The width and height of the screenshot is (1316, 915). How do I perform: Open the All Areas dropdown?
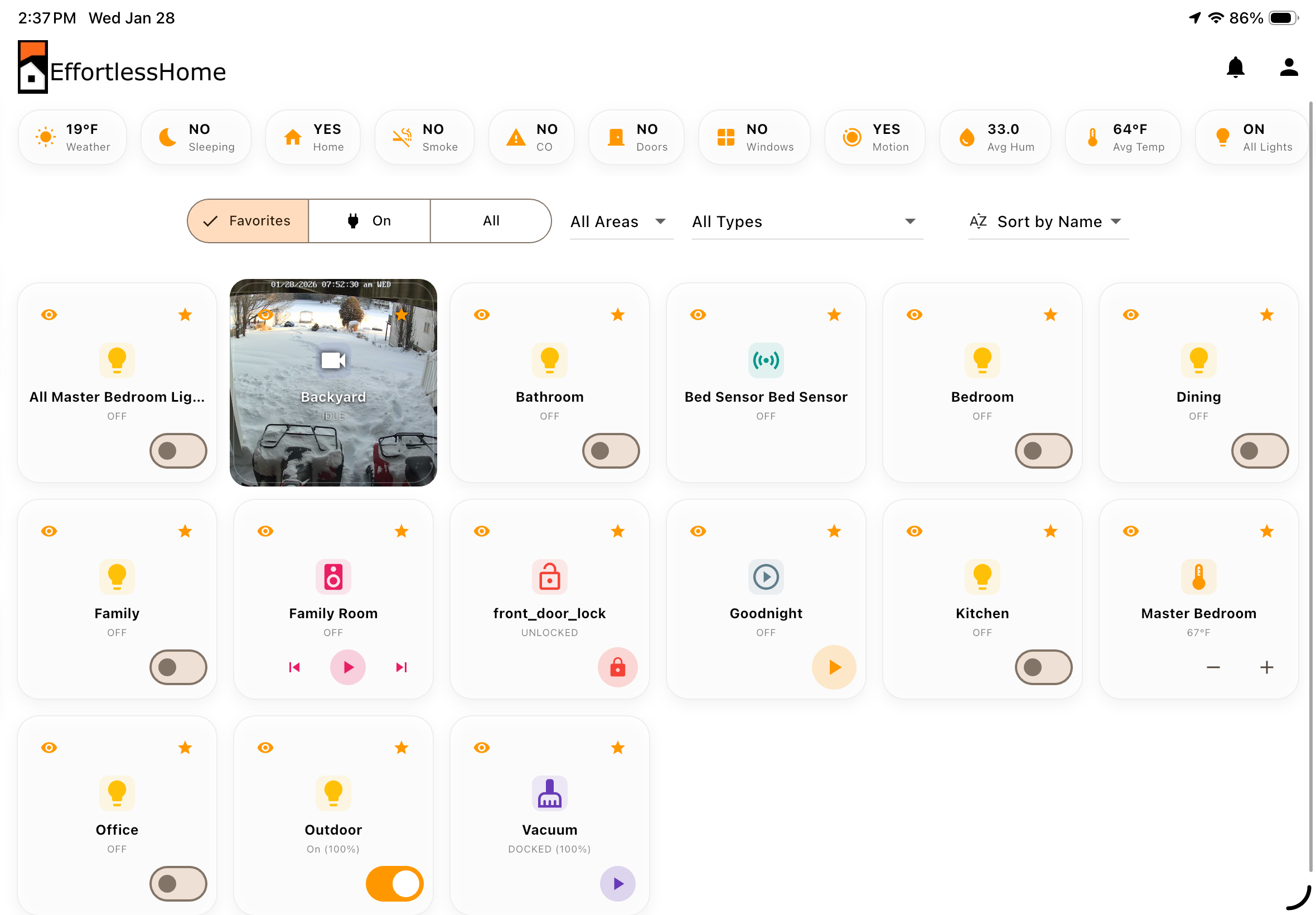tap(621, 221)
